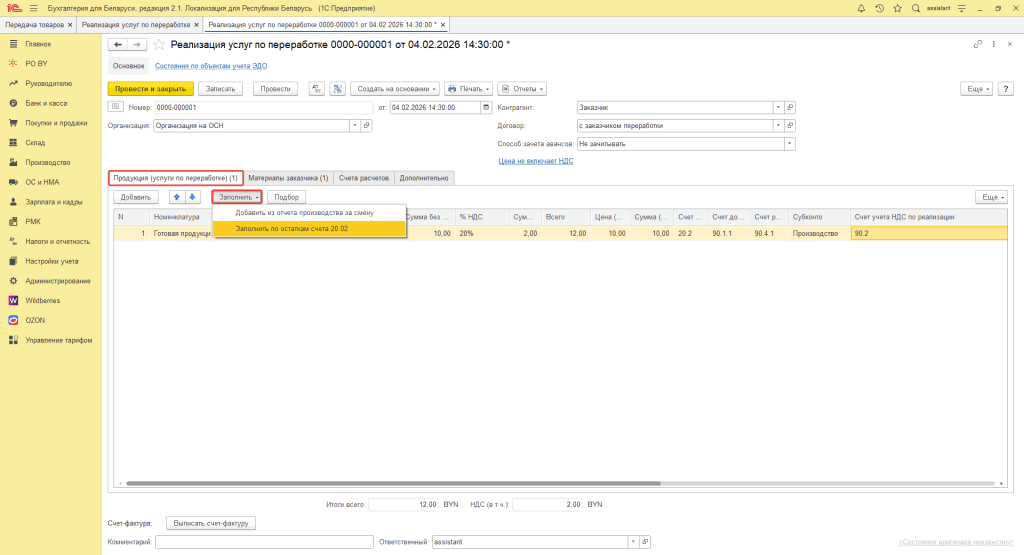Click the notifications bell icon
This screenshot has width=1024, height=555.
coord(861,8)
